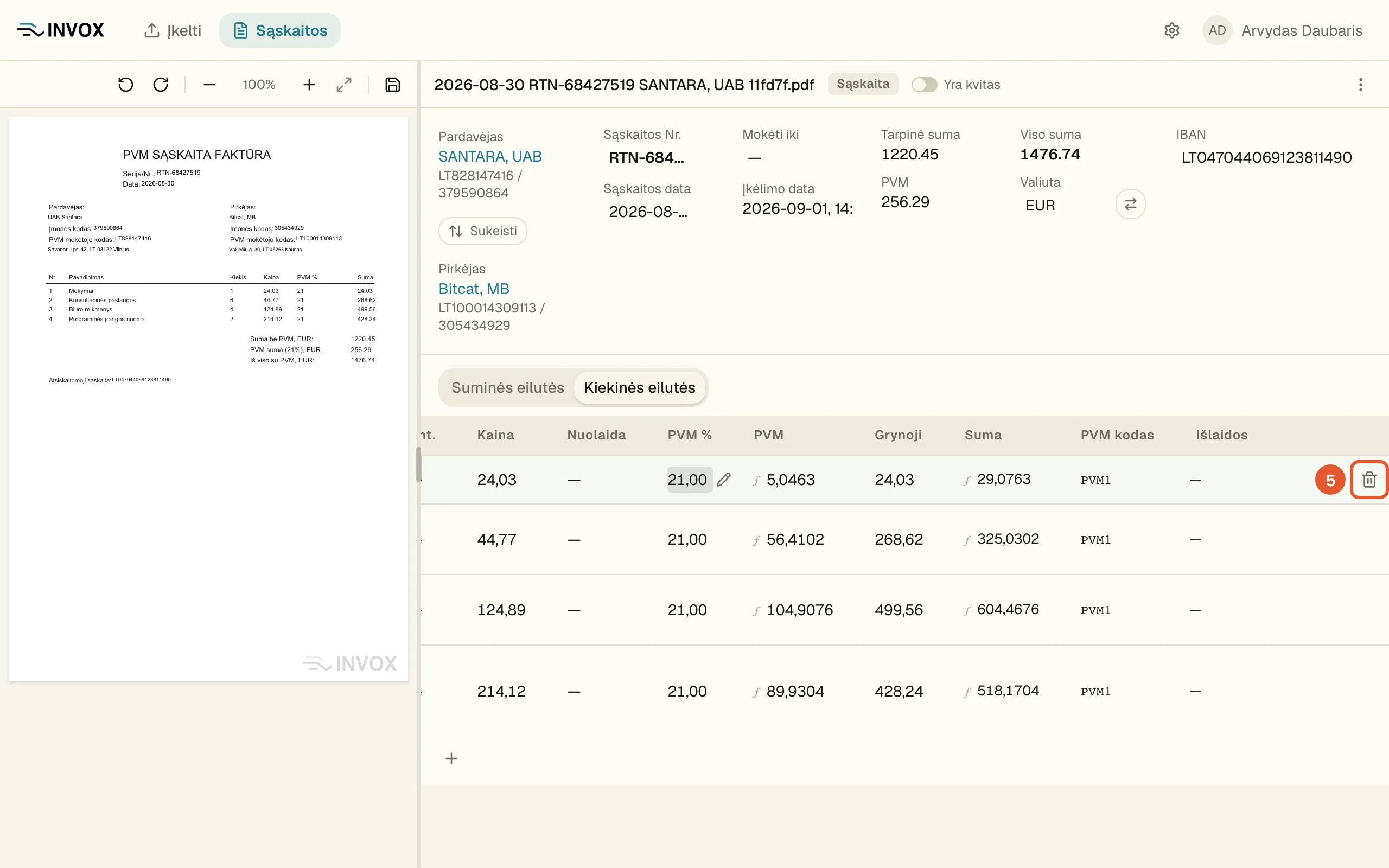The image size is (1389, 868).
Task: Click the Suma column header
Action: point(983,435)
